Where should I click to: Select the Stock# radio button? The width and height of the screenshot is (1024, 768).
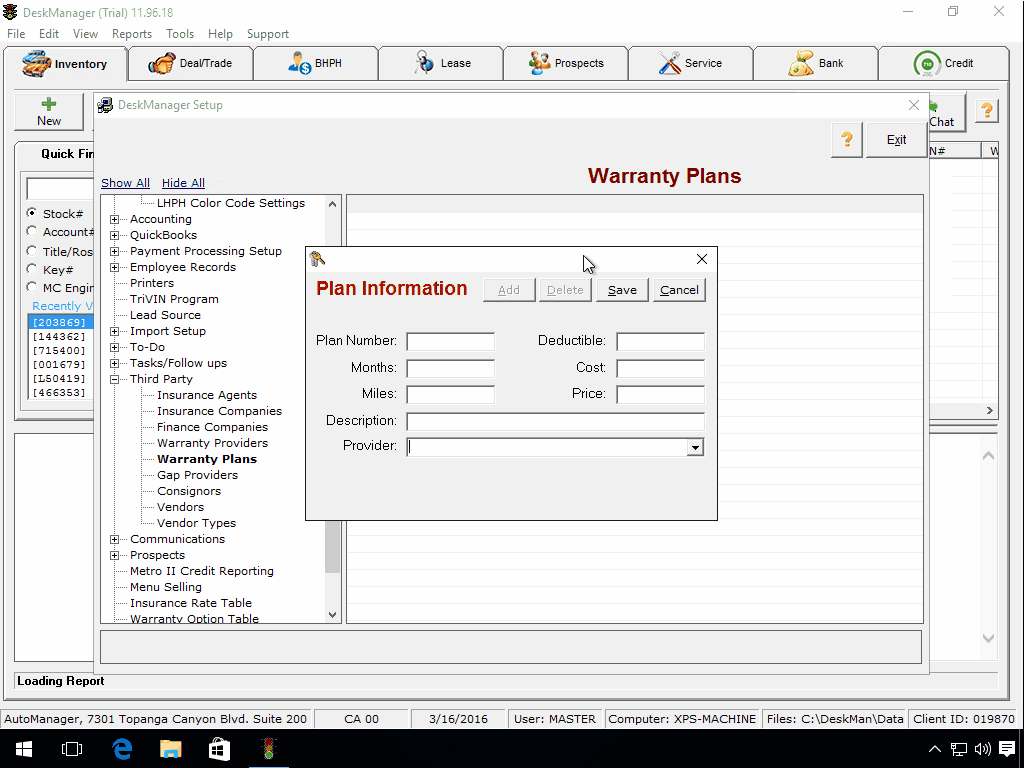tap(33, 213)
